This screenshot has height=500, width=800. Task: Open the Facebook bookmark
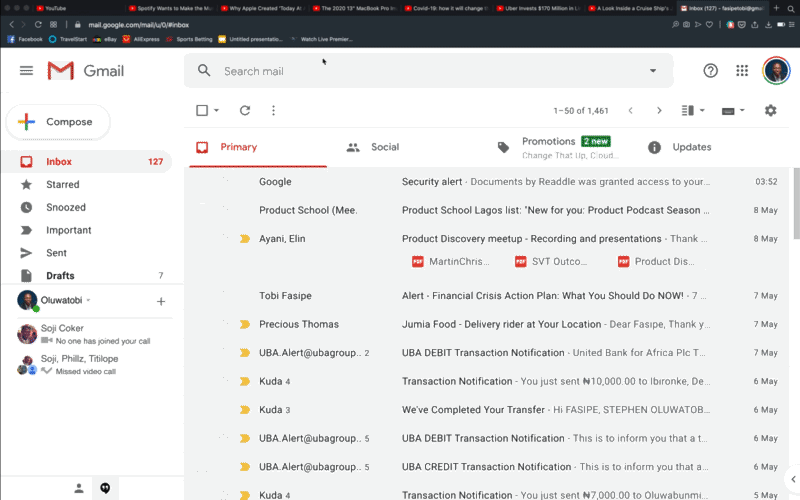coord(25,39)
